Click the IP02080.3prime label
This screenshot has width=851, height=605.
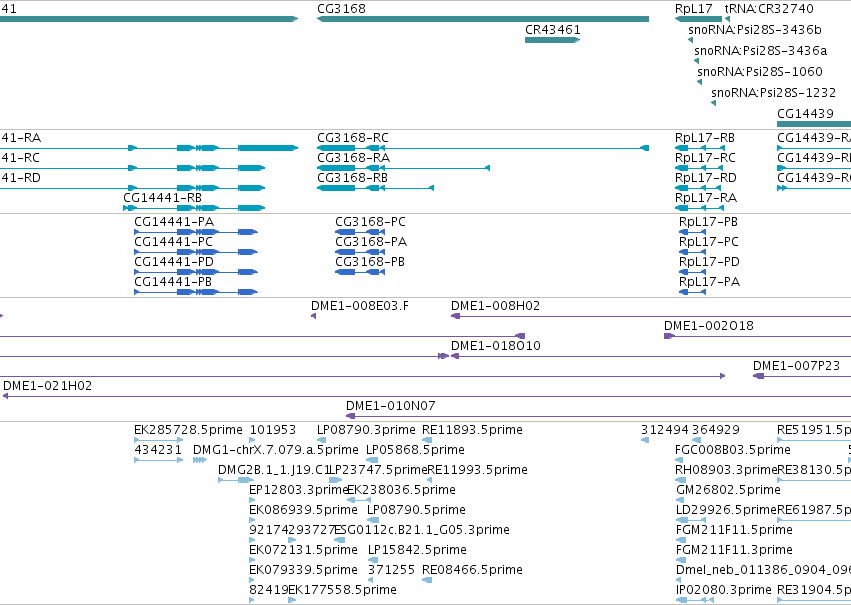click(x=723, y=590)
